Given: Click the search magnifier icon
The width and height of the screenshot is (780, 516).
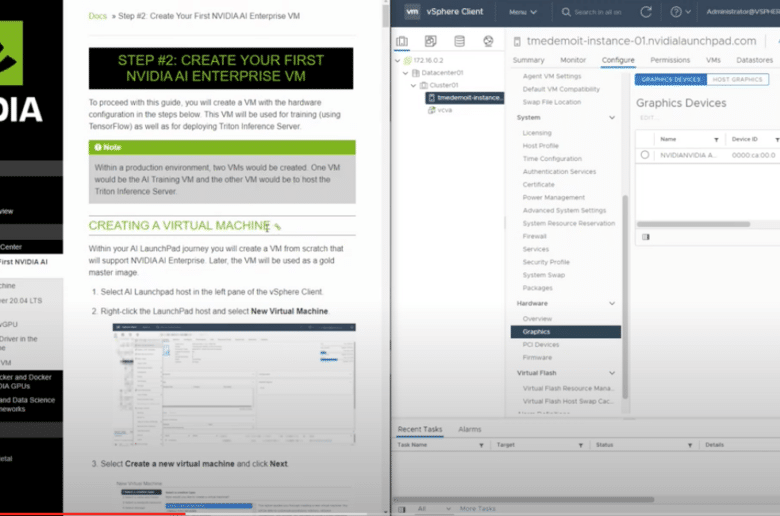Looking at the screenshot, I should click(566, 12).
